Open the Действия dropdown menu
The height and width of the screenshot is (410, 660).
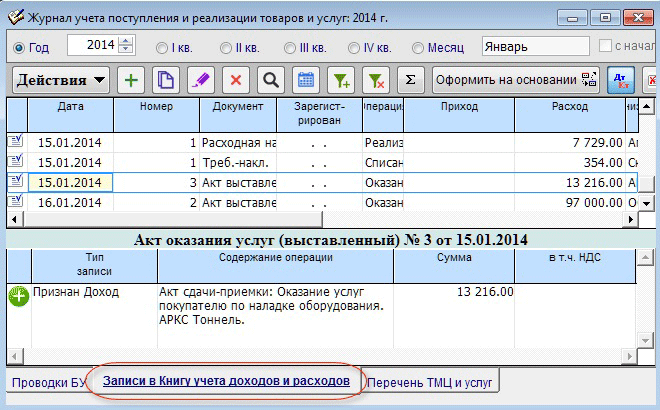click(61, 80)
